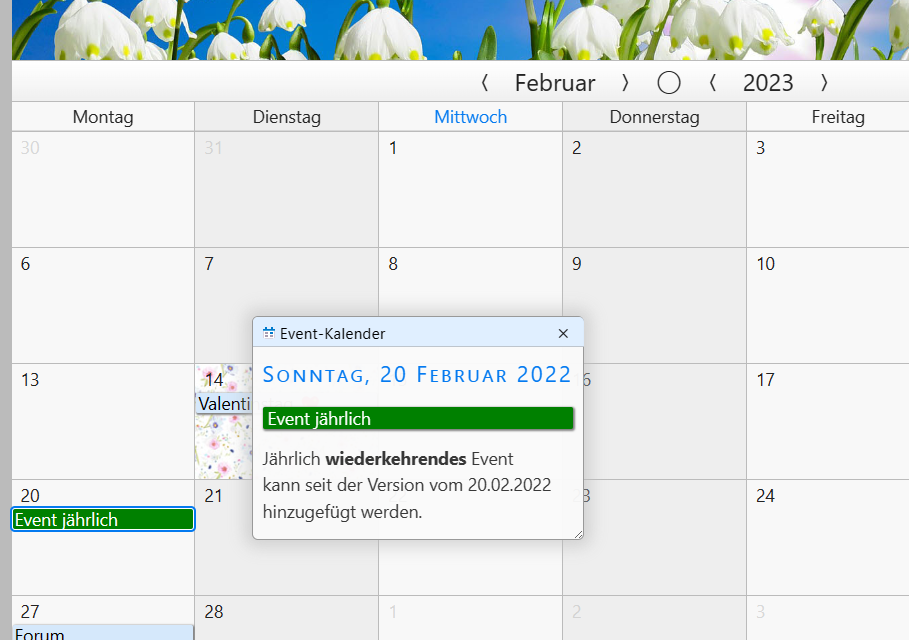Close the Event-Kalender popup
Image resolution: width=909 pixels, height=640 pixels.
click(x=563, y=333)
